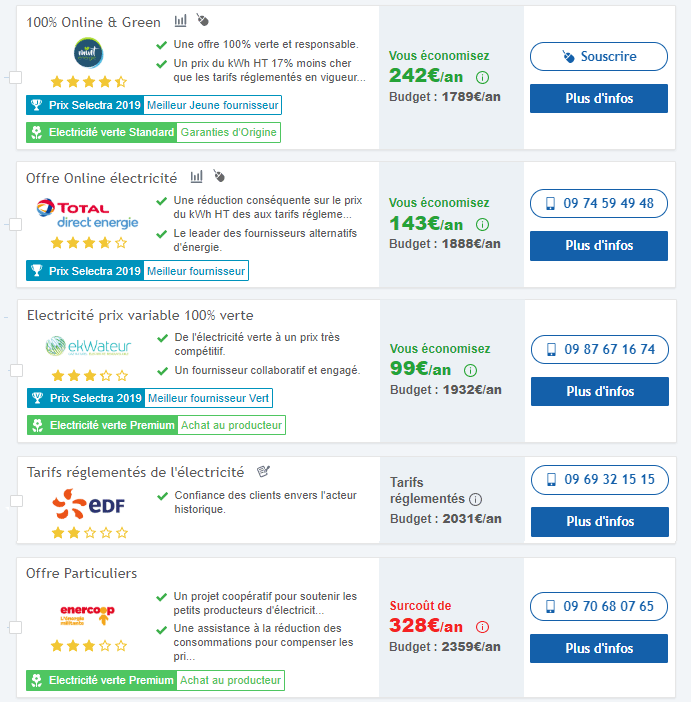
Task: Click mouse icon beside Offre Online électricité
Action: (219, 176)
